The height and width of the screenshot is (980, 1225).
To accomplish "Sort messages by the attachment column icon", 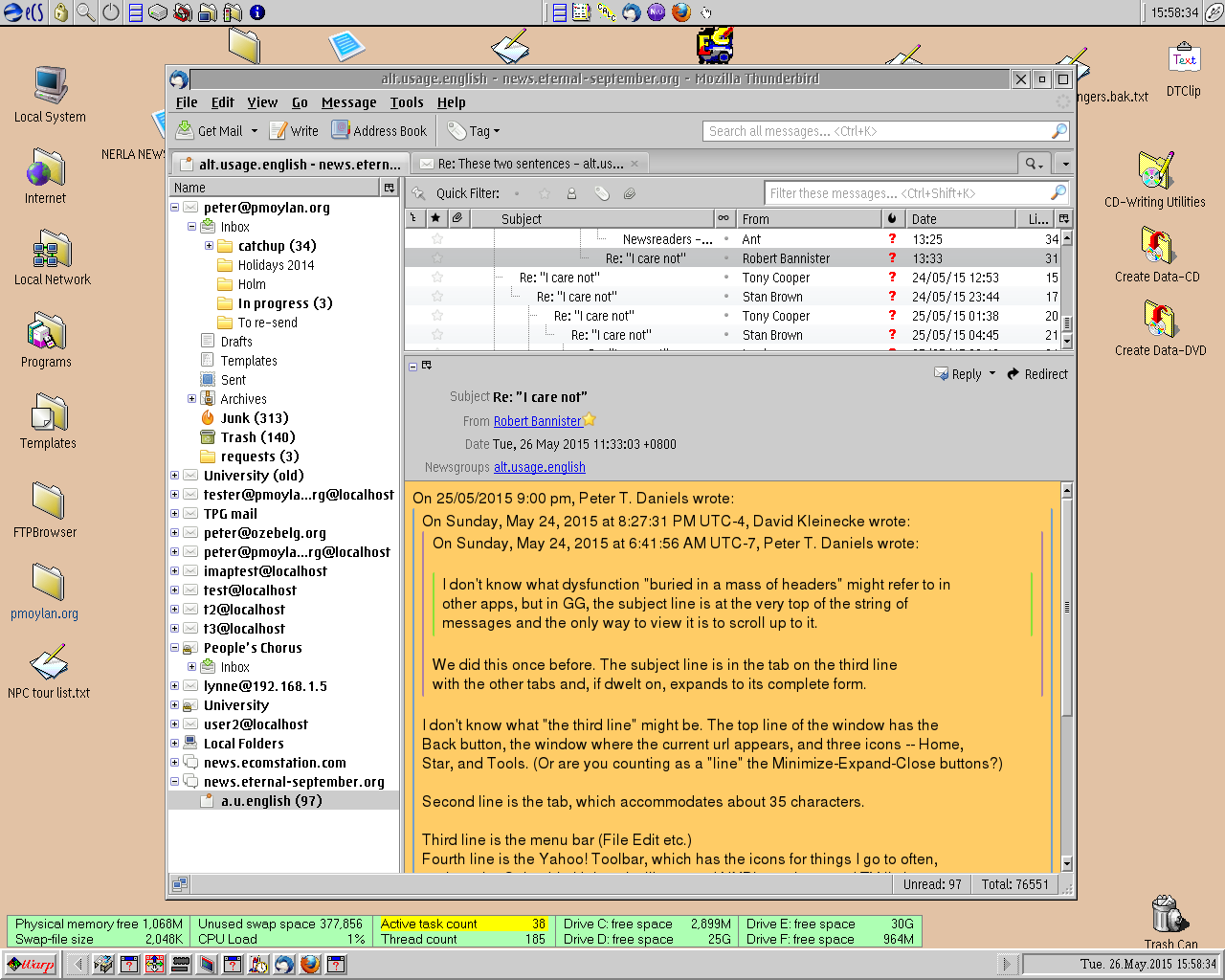I will point(458,218).
